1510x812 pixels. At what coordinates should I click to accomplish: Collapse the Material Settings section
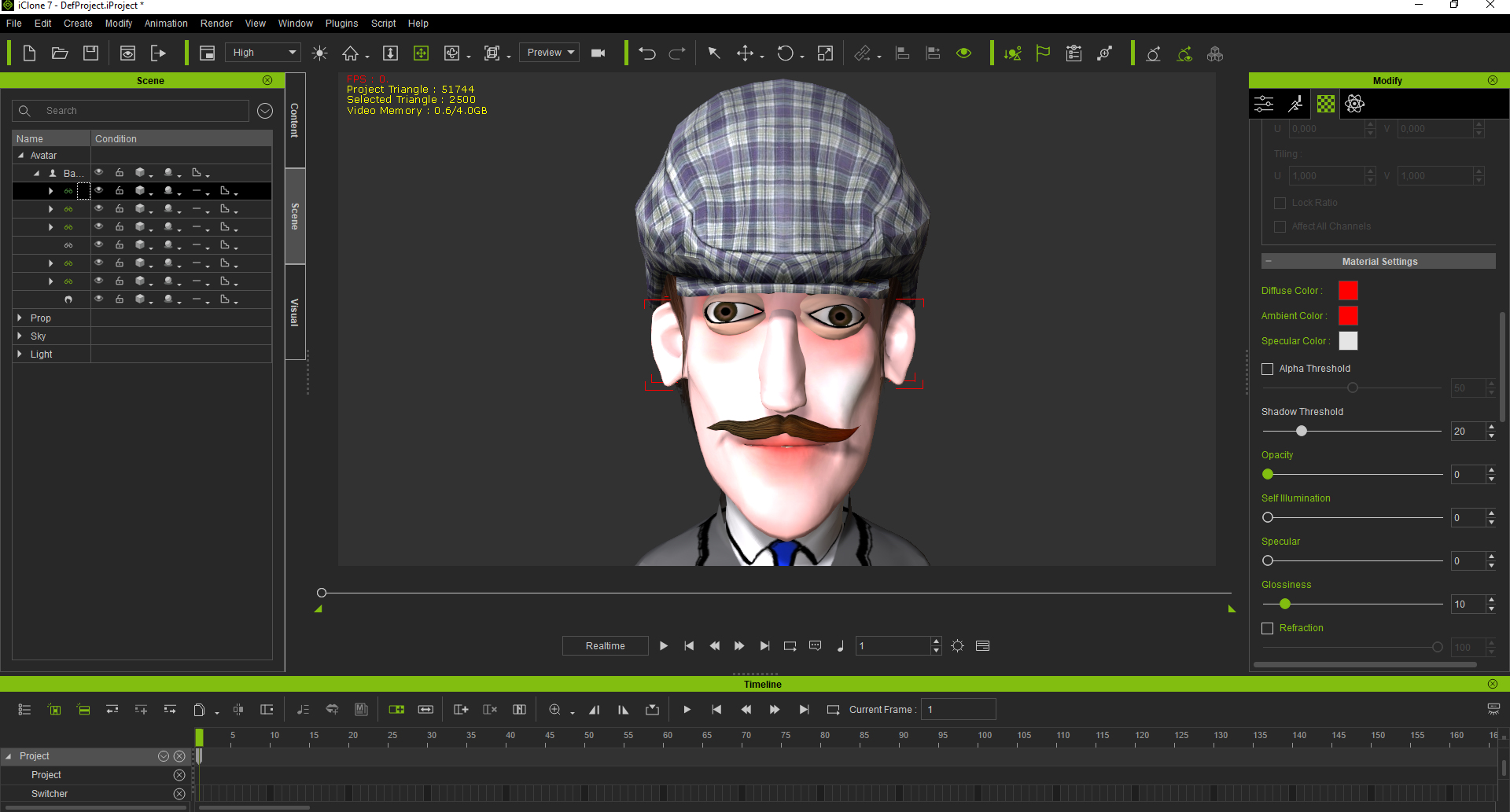pyautogui.click(x=1269, y=262)
